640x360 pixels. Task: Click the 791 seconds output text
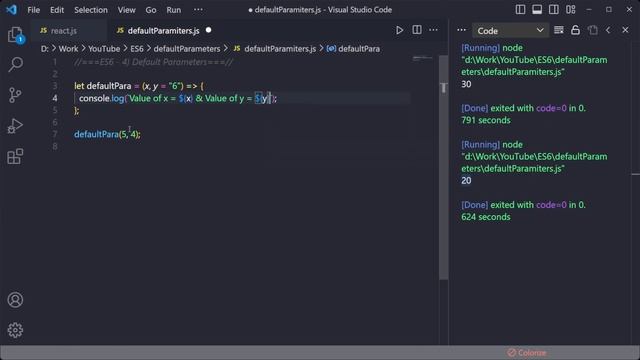pyautogui.click(x=486, y=120)
